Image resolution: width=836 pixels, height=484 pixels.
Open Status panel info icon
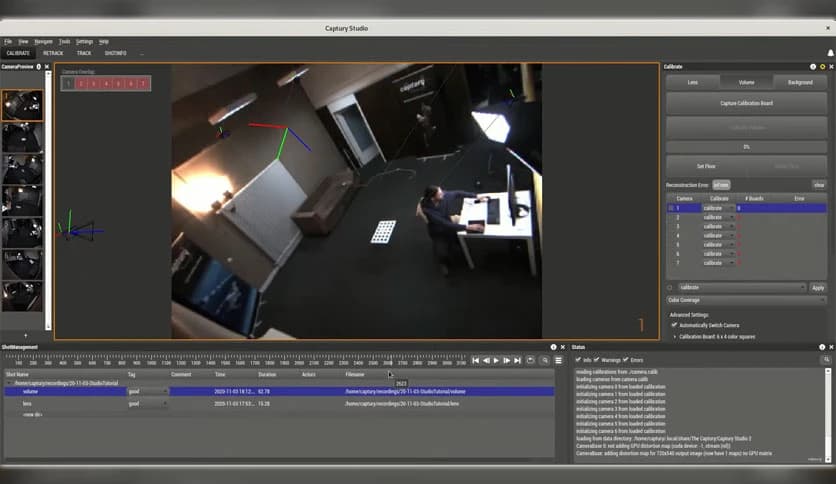[x=822, y=347]
